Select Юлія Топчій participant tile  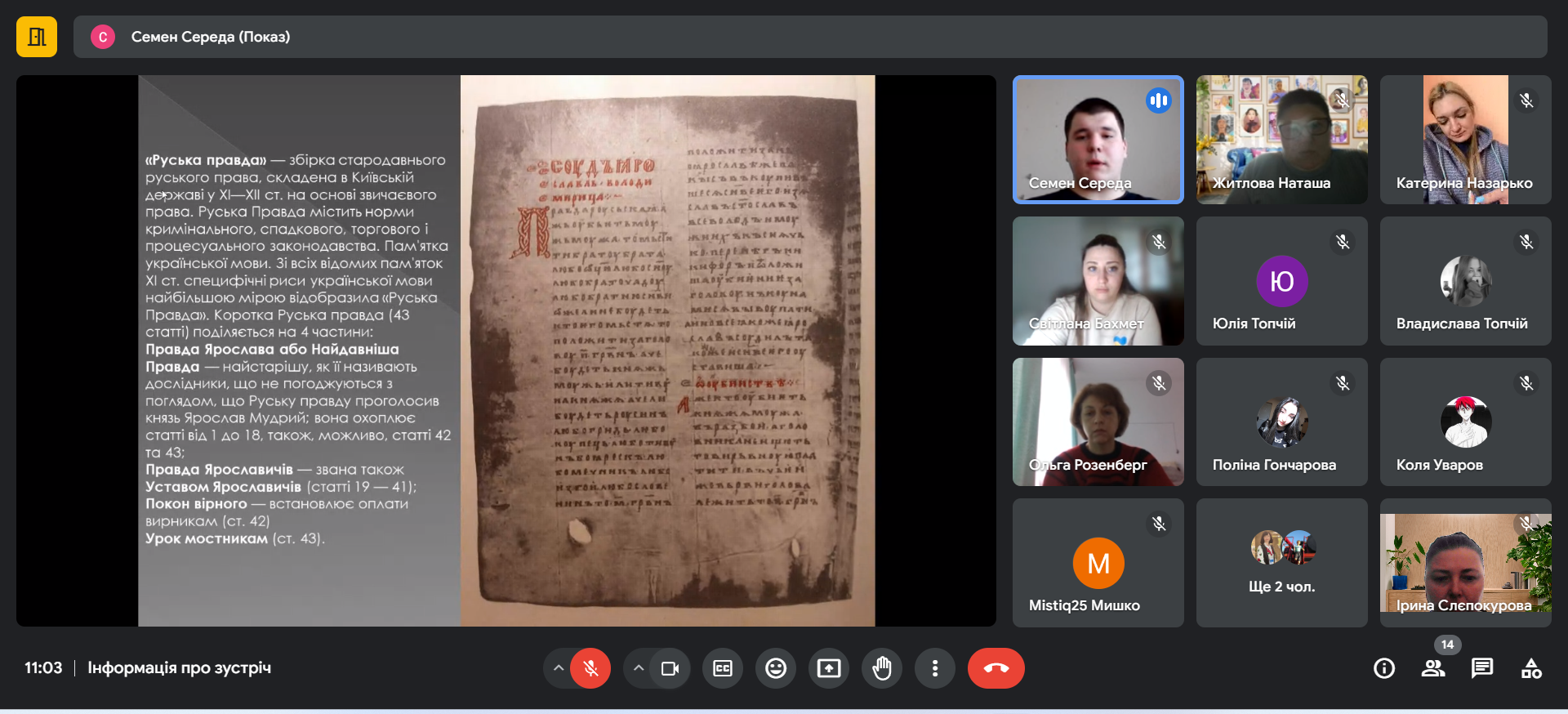[1281, 280]
